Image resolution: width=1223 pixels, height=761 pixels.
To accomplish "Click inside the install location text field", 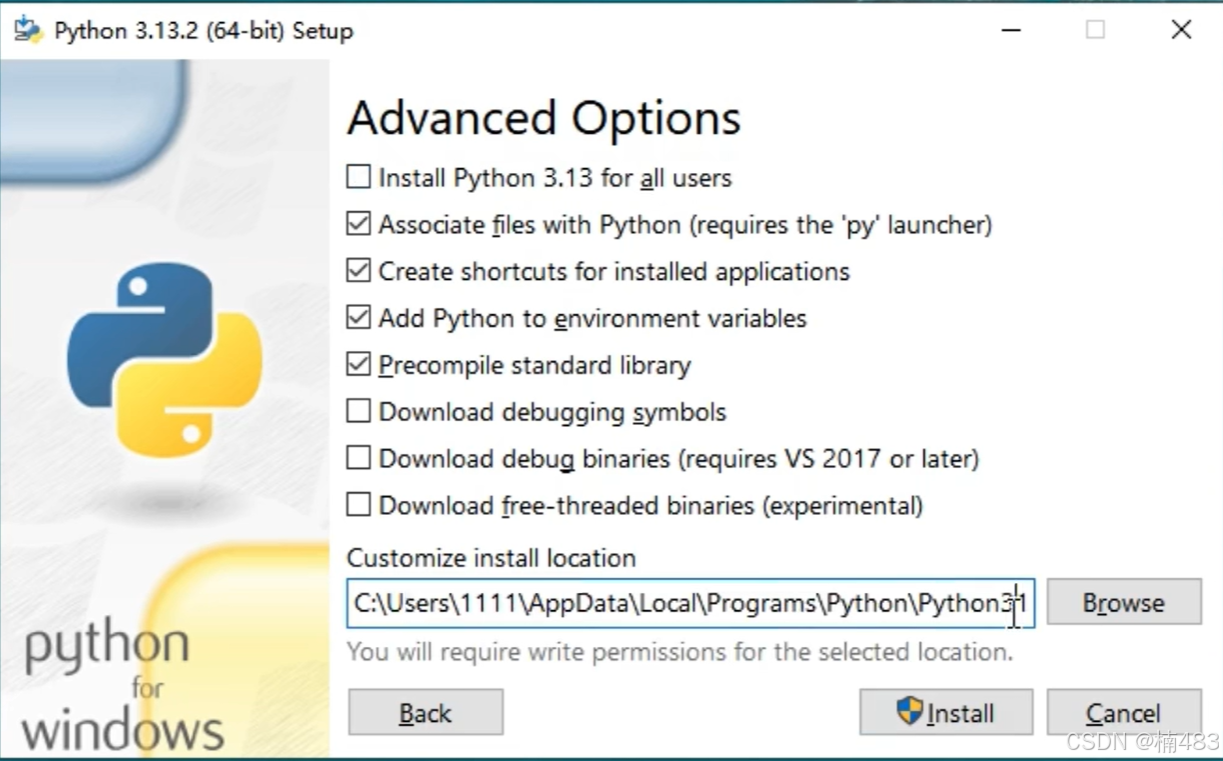I will (690, 602).
